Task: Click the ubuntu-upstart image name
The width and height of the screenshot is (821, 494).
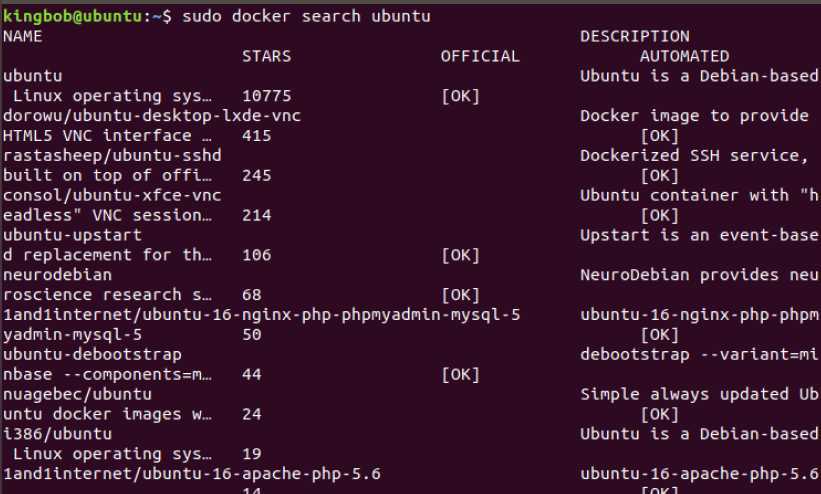Action: click(x=72, y=235)
